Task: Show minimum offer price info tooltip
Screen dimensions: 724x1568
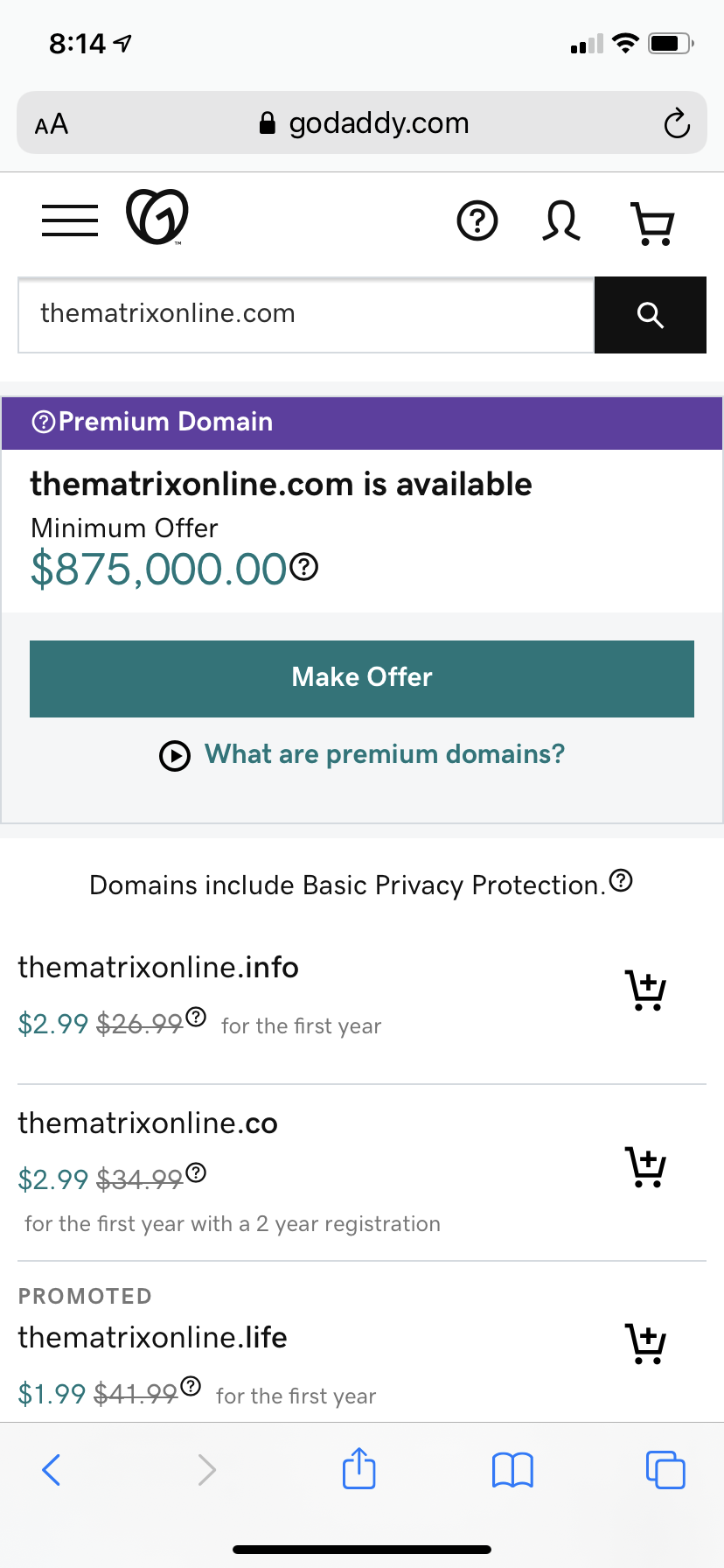Action: [304, 568]
